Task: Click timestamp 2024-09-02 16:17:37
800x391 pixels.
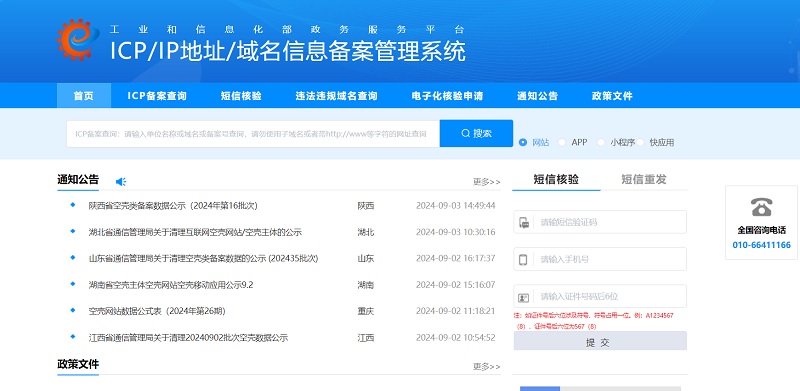Action: [456, 259]
